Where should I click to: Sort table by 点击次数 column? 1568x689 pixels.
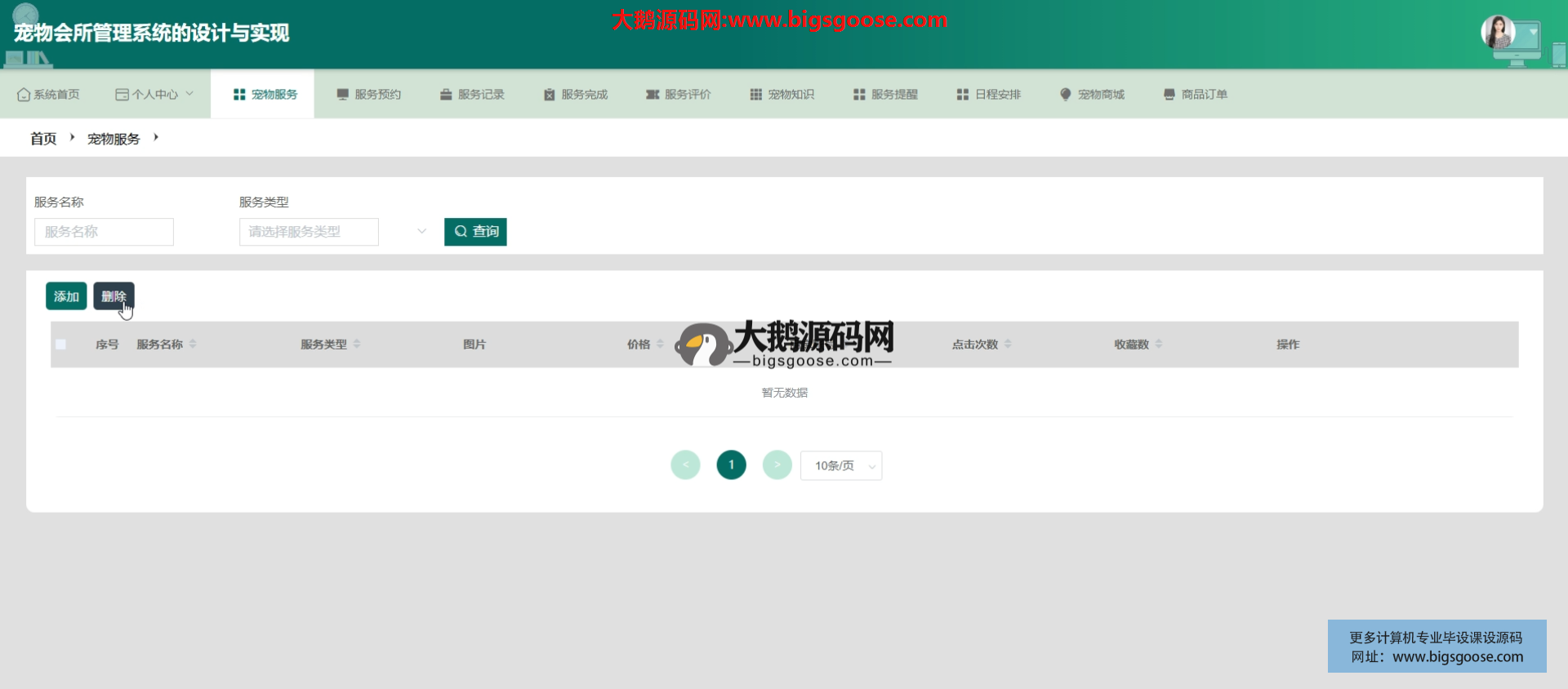point(1008,344)
